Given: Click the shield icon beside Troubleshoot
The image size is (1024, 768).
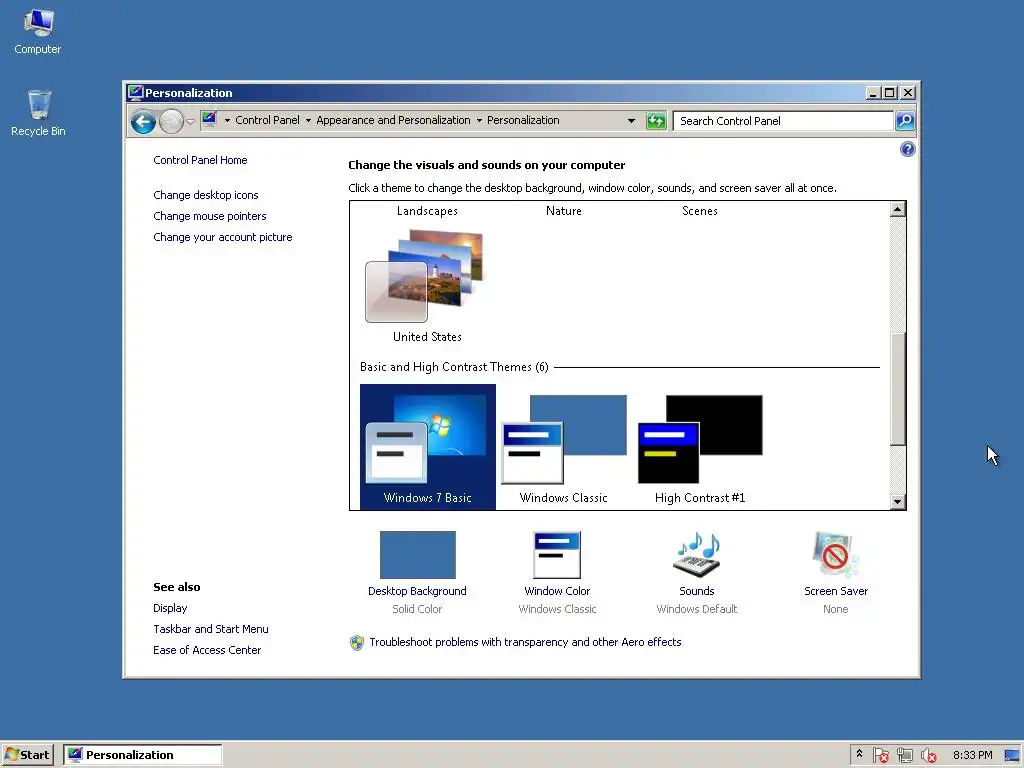Looking at the screenshot, I should [357, 643].
